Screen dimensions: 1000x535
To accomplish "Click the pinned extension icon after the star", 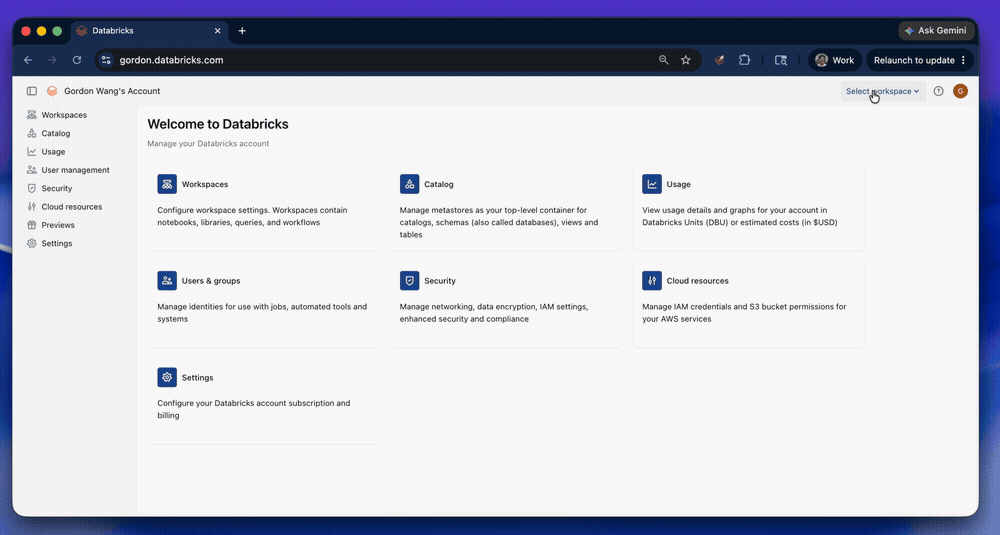I will [719, 60].
